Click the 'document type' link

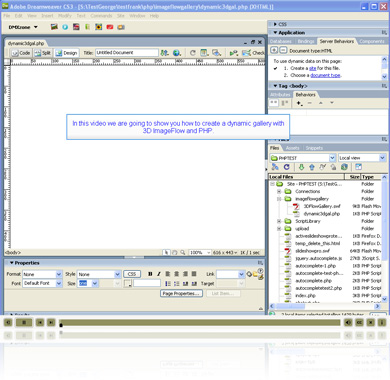point(325,75)
